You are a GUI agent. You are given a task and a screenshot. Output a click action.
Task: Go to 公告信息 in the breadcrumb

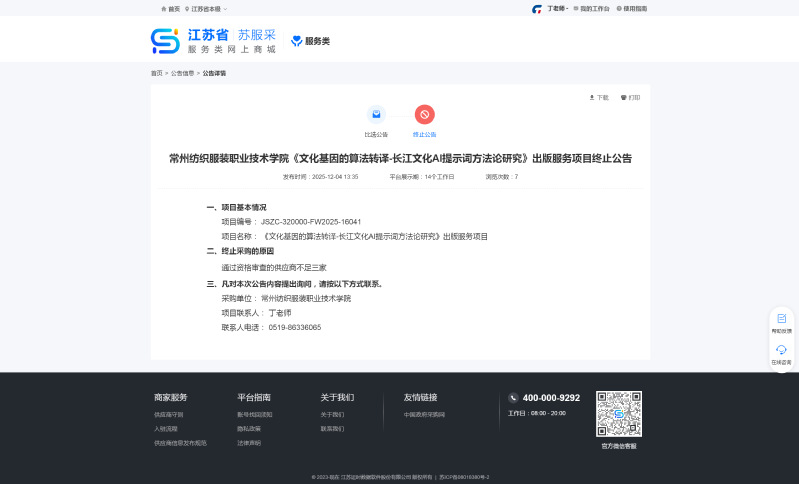(x=182, y=73)
